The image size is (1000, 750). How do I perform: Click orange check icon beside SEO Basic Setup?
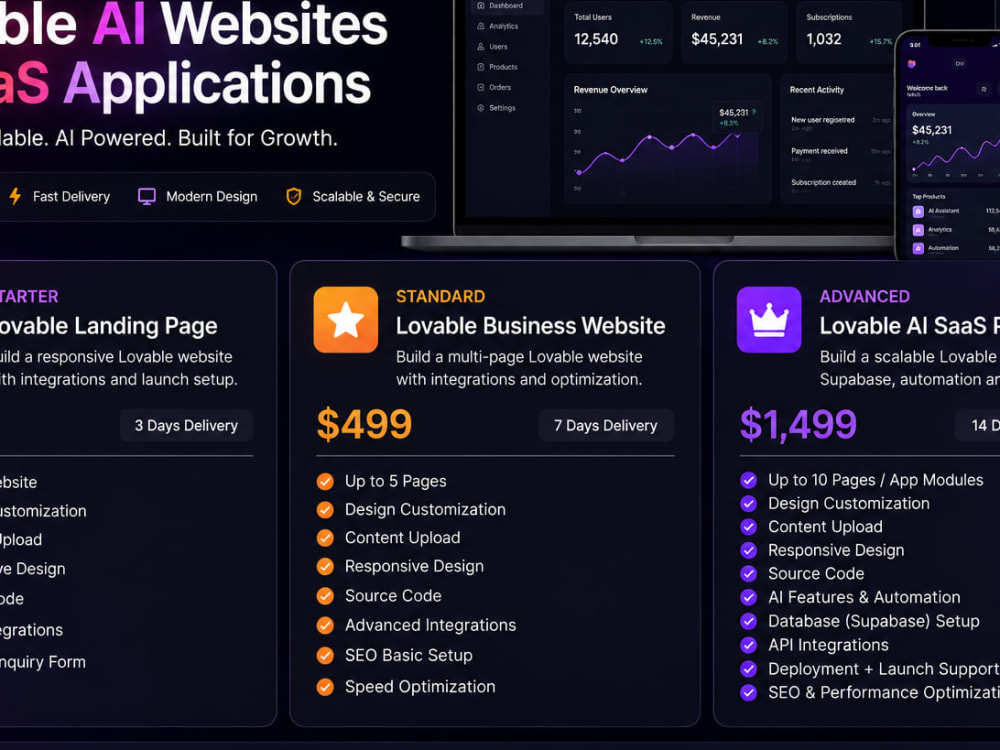pyautogui.click(x=325, y=655)
